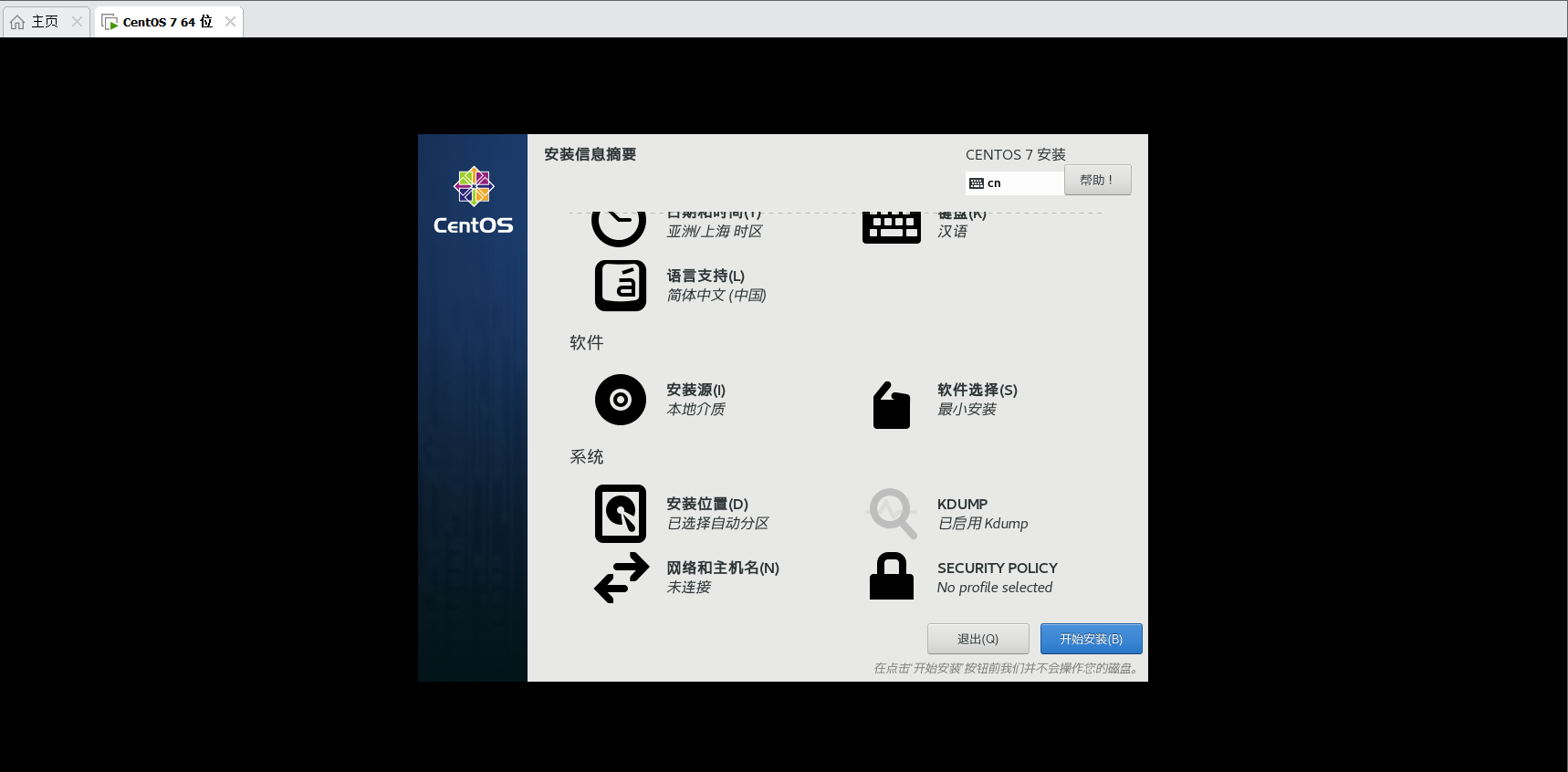Open the KDUMP setting label
This screenshot has width=1568, height=772.
962,504
